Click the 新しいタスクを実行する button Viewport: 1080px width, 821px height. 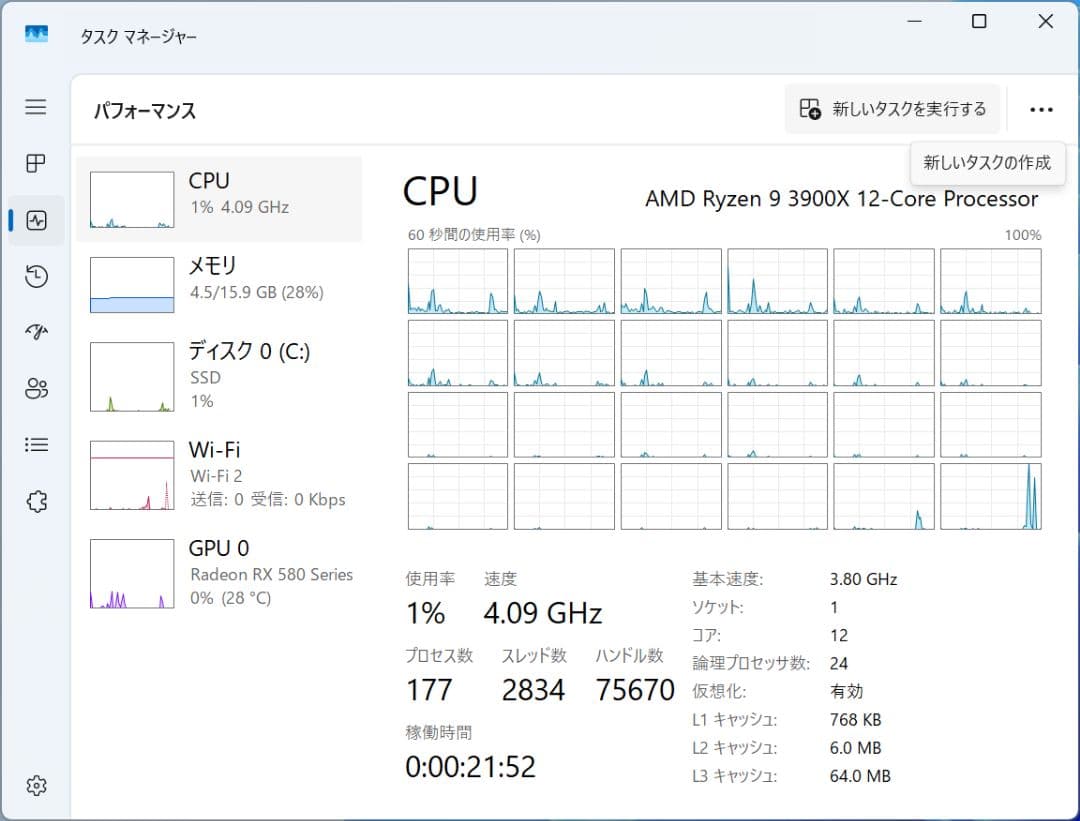coord(891,109)
